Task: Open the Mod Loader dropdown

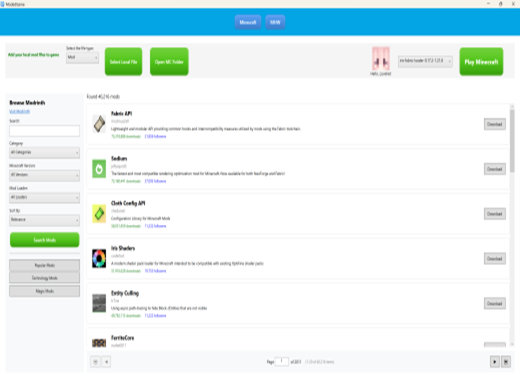Action: (x=44, y=197)
